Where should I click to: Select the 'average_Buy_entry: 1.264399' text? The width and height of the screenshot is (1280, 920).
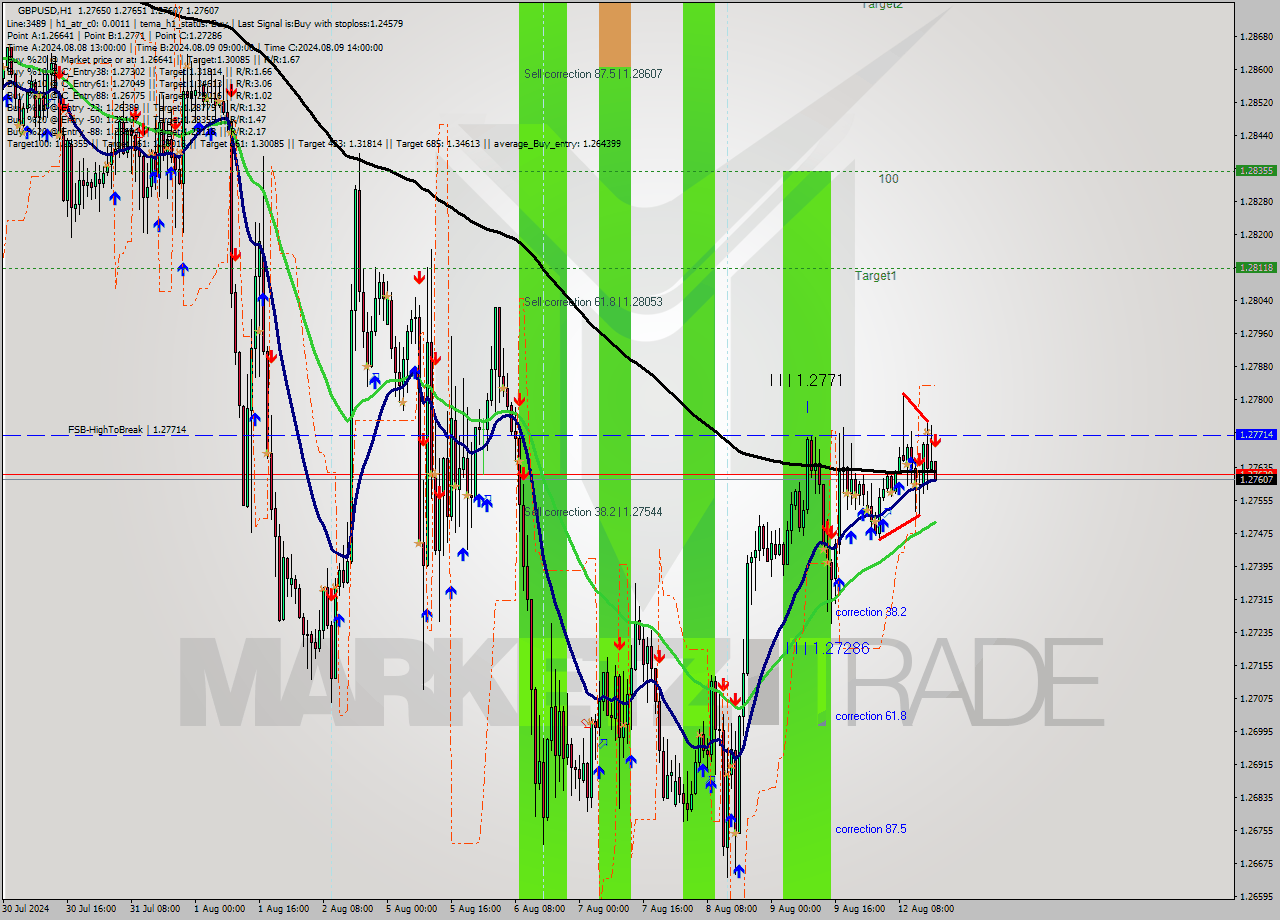(556, 144)
